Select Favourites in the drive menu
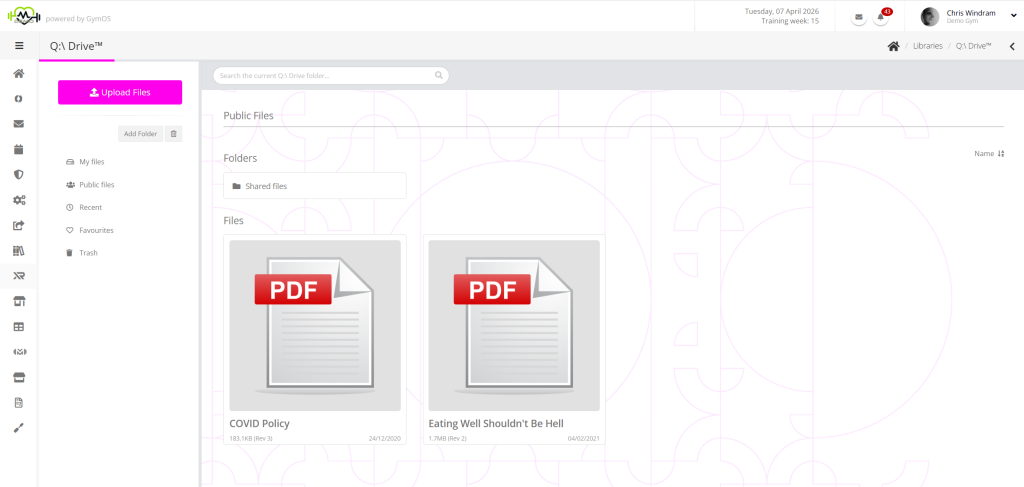The image size is (1024, 487). (x=96, y=230)
